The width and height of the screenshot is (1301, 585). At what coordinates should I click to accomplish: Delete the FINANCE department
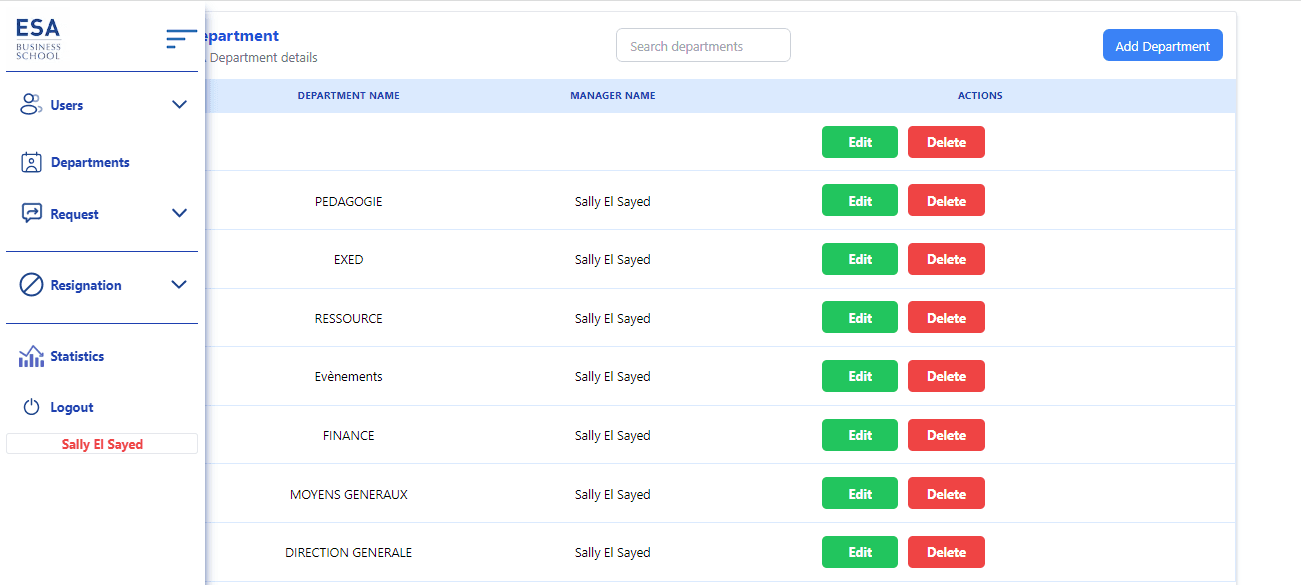[945, 434]
